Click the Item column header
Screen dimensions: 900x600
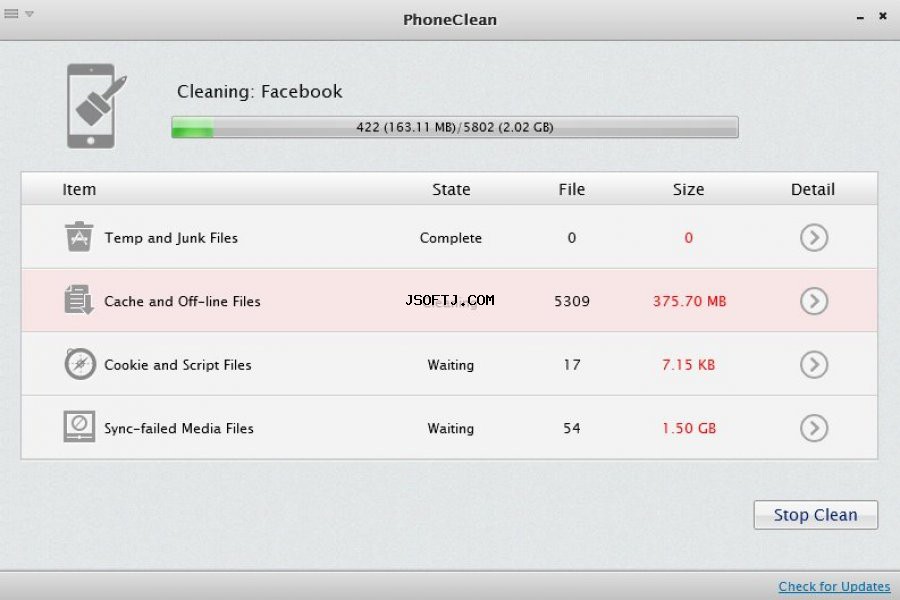tap(79, 189)
